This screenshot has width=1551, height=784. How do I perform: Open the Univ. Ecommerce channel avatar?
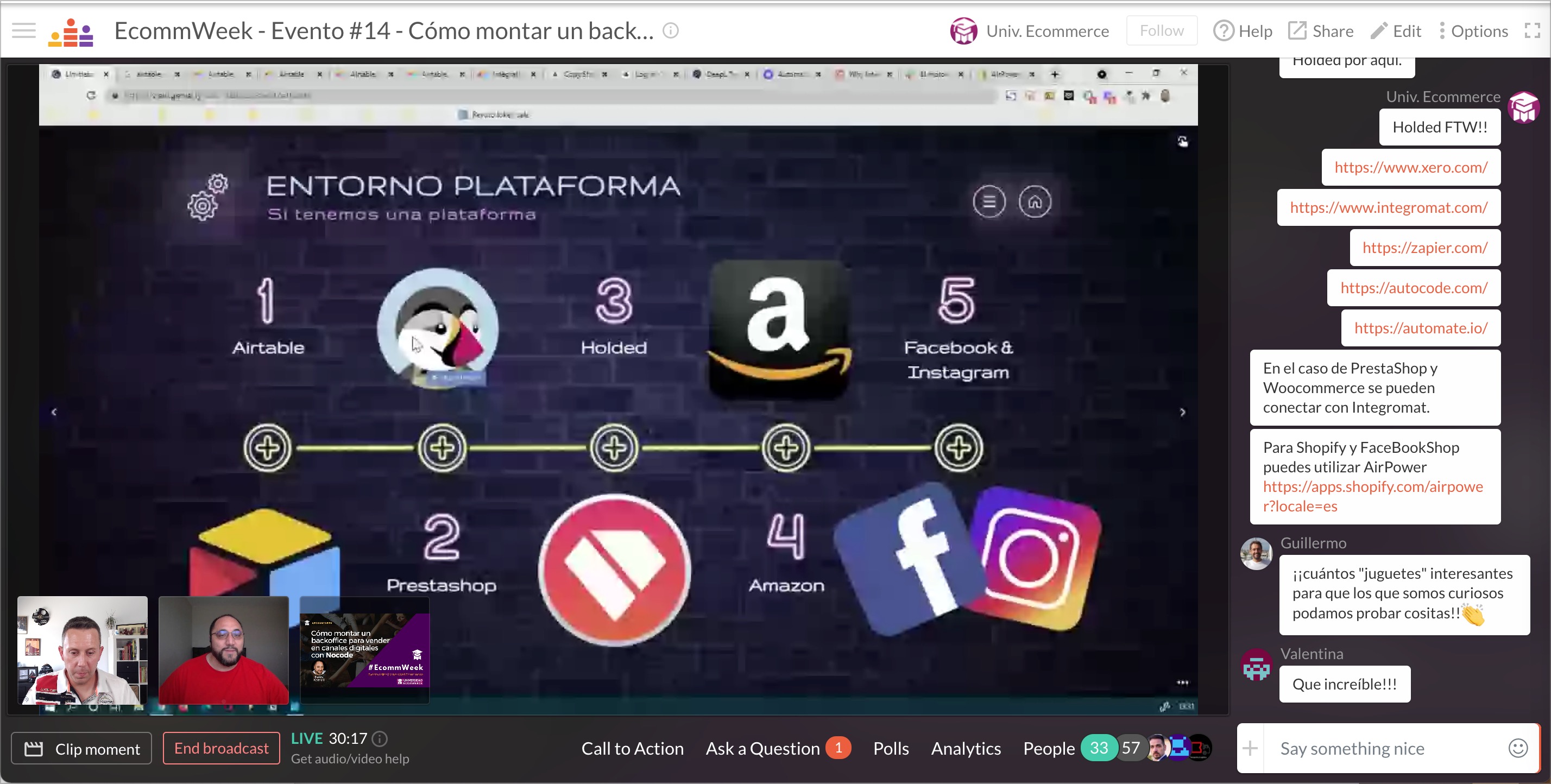[x=963, y=31]
